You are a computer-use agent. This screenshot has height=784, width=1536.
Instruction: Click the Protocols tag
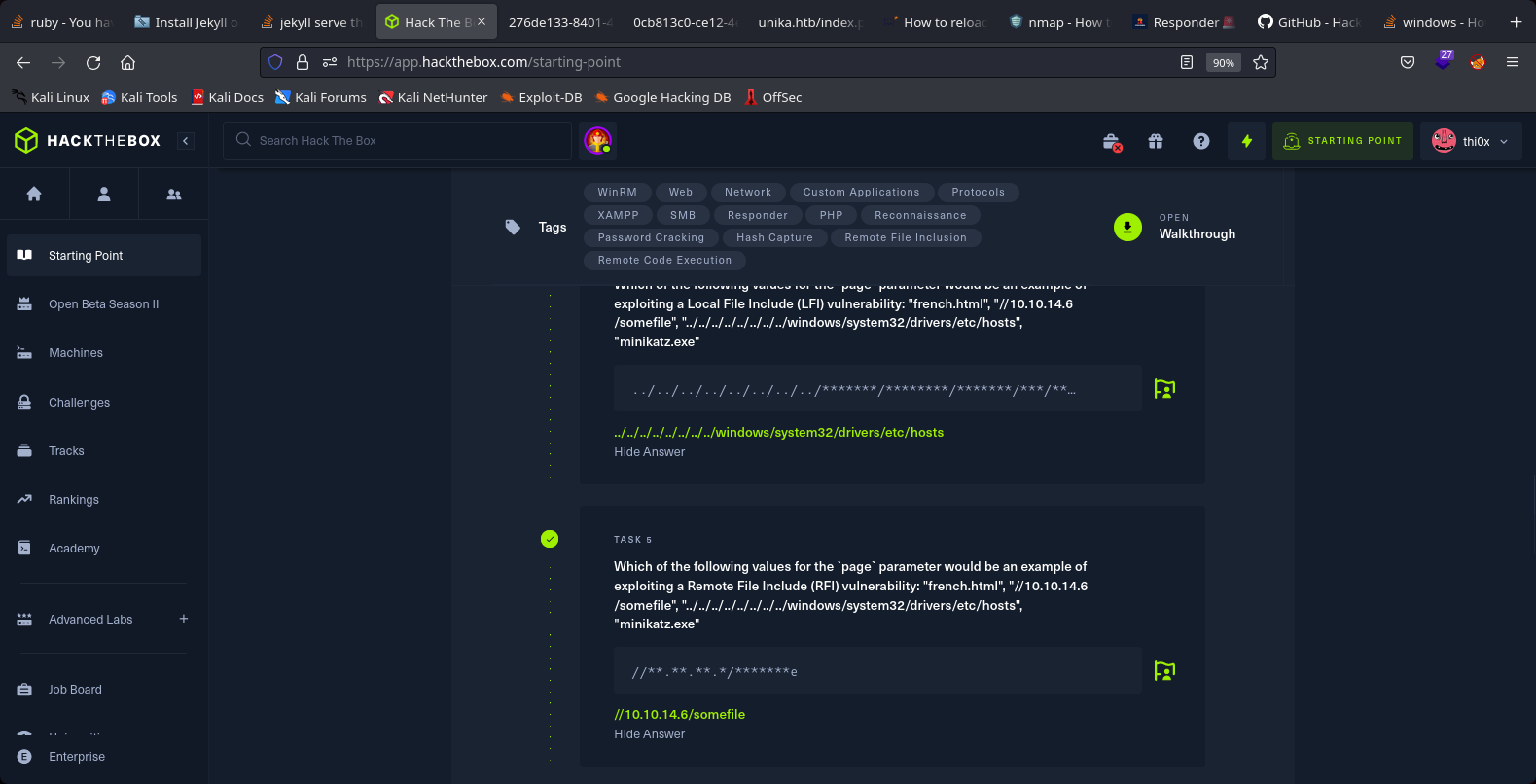point(979,192)
